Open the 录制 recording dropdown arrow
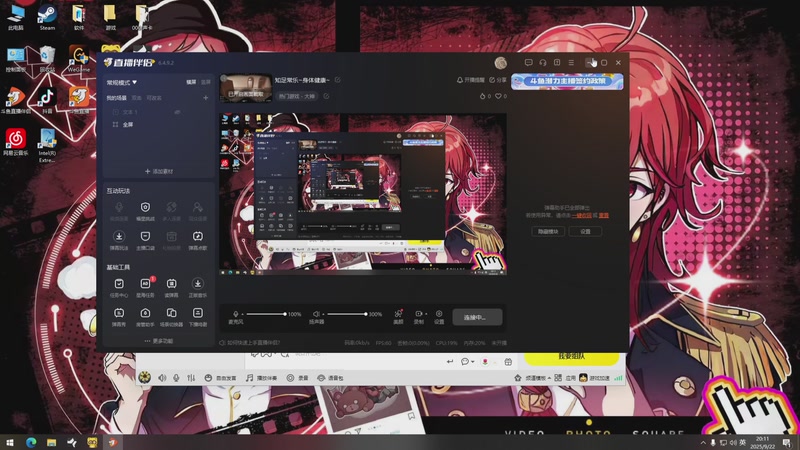This screenshot has height=450, width=800. click(426, 314)
